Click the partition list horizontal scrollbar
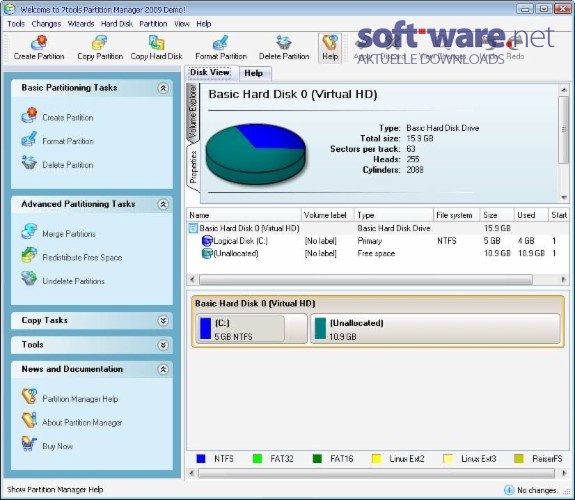Image resolution: width=575 pixels, height=500 pixels. coord(366,280)
